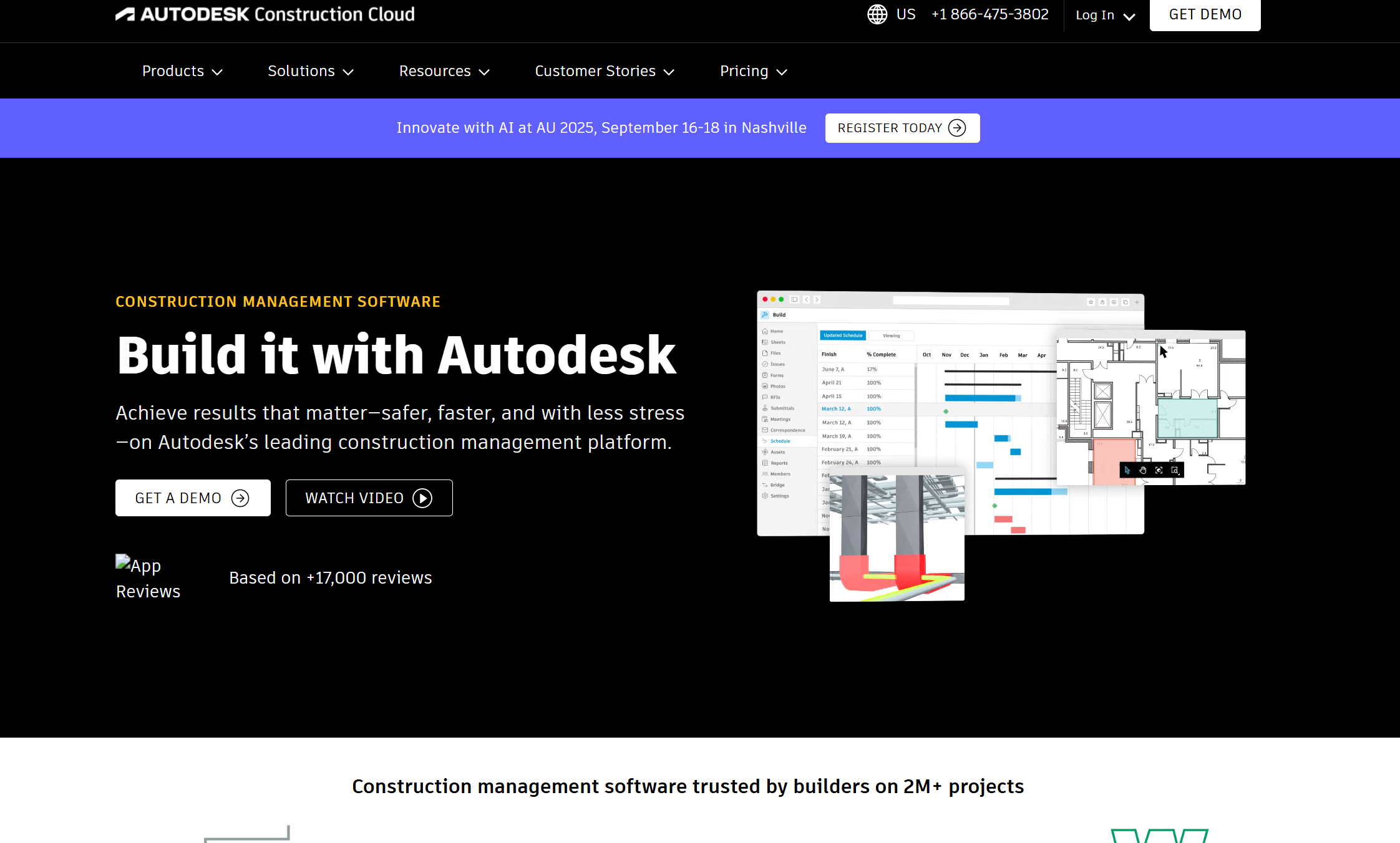The width and height of the screenshot is (1400, 843).
Task: Open the Pricing menu
Action: [x=754, y=71]
